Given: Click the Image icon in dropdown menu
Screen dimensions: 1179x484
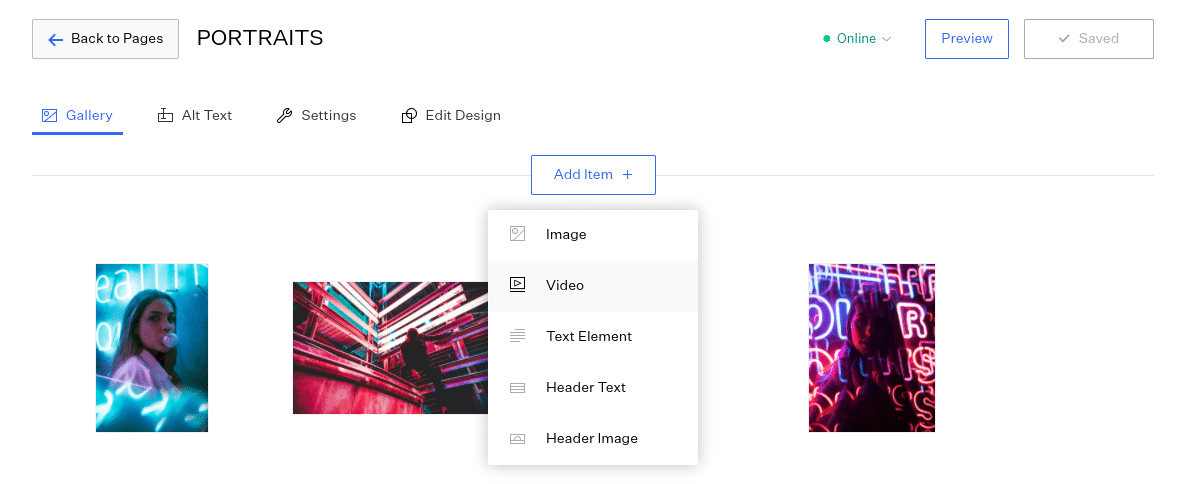Looking at the screenshot, I should [517, 234].
